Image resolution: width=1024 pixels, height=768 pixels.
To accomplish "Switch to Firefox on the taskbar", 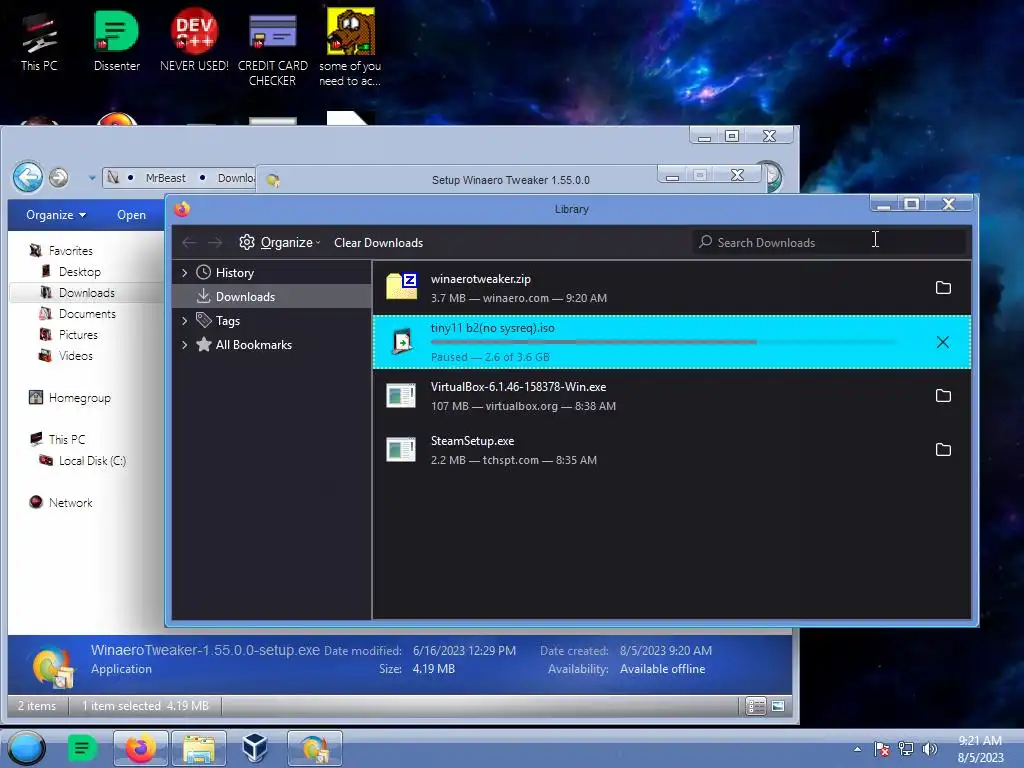I will (x=140, y=748).
